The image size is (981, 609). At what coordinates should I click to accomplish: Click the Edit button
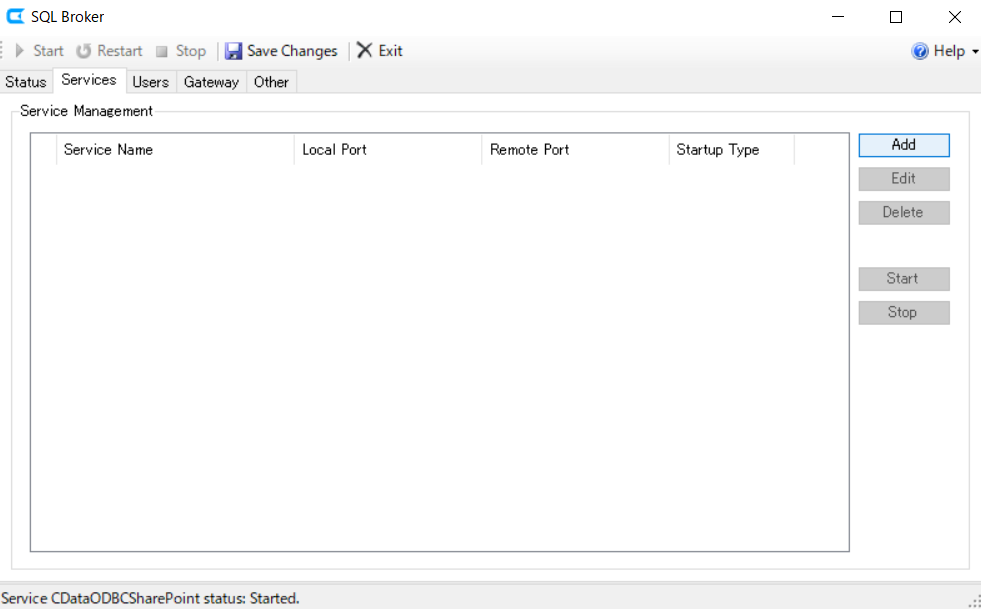click(x=903, y=178)
